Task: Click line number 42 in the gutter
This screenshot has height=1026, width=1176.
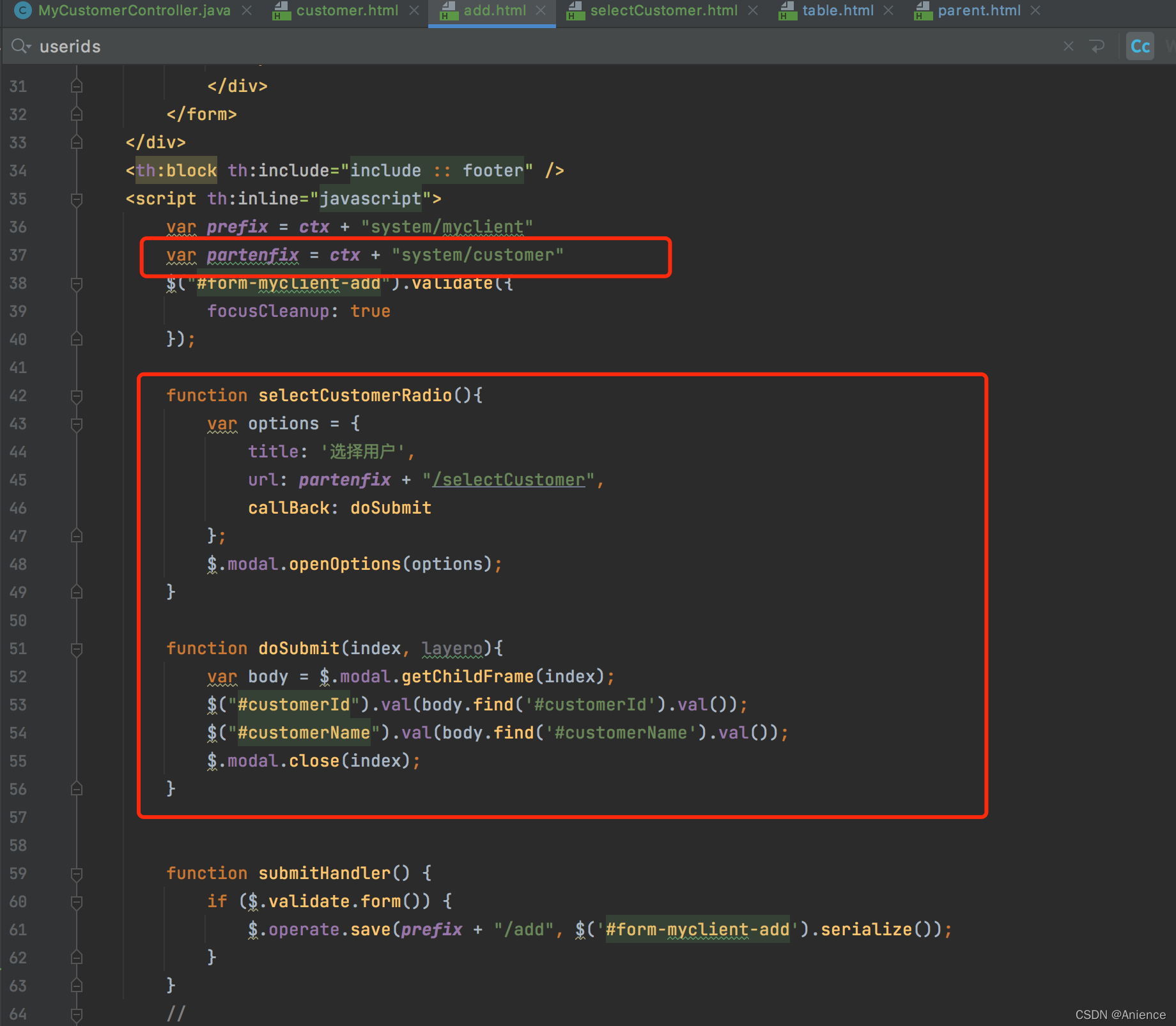Action: (x=18, y=395)
